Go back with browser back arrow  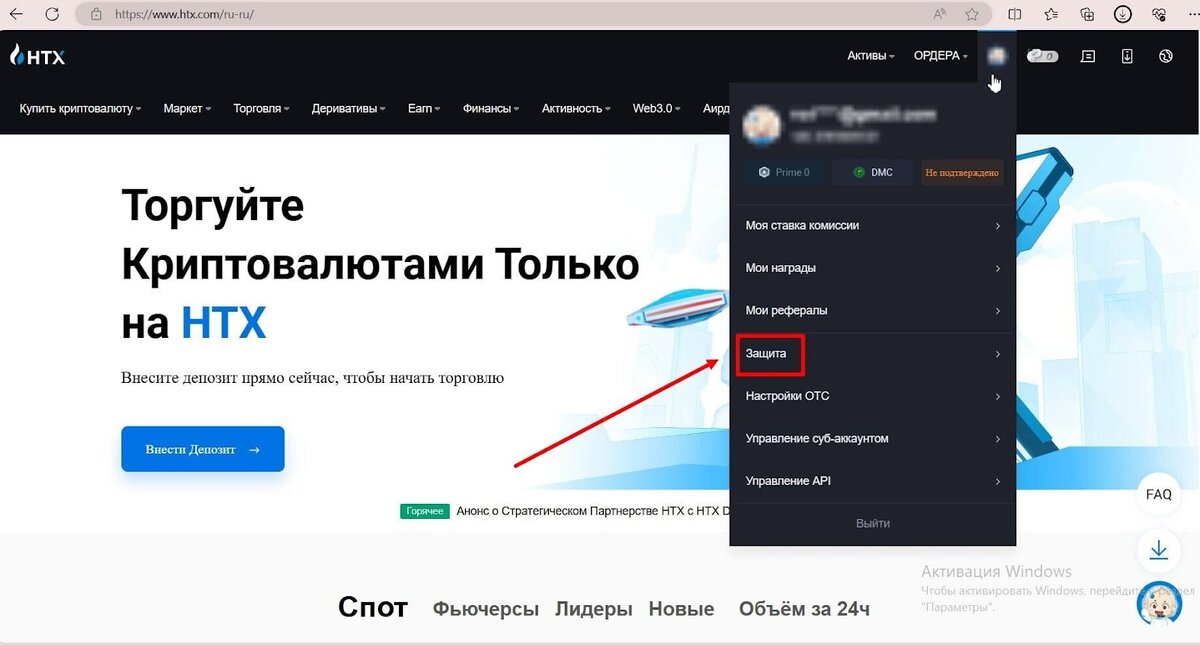pos(16,14)
